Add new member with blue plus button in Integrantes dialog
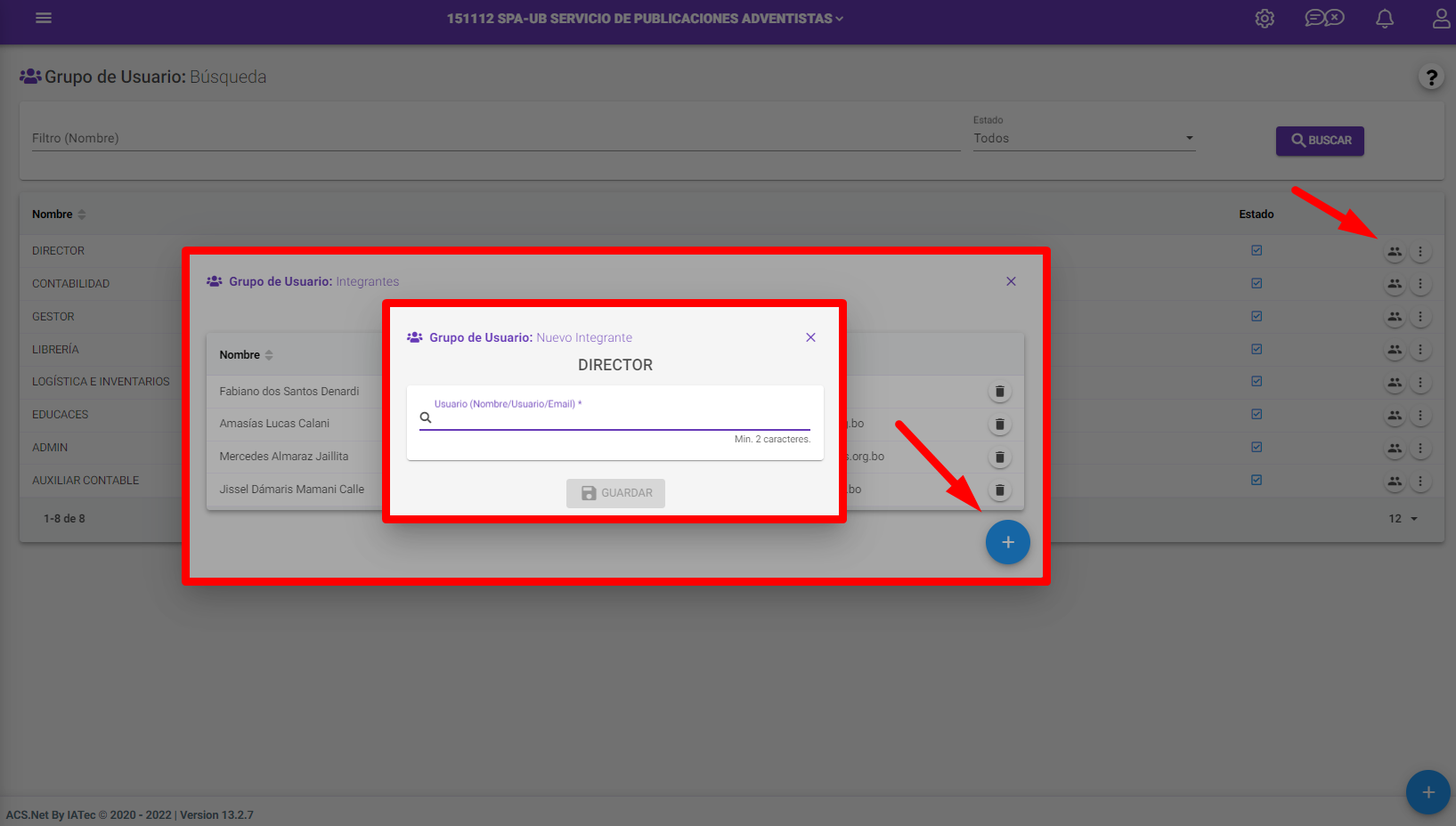1456x826 pixels. (1008, 542)
